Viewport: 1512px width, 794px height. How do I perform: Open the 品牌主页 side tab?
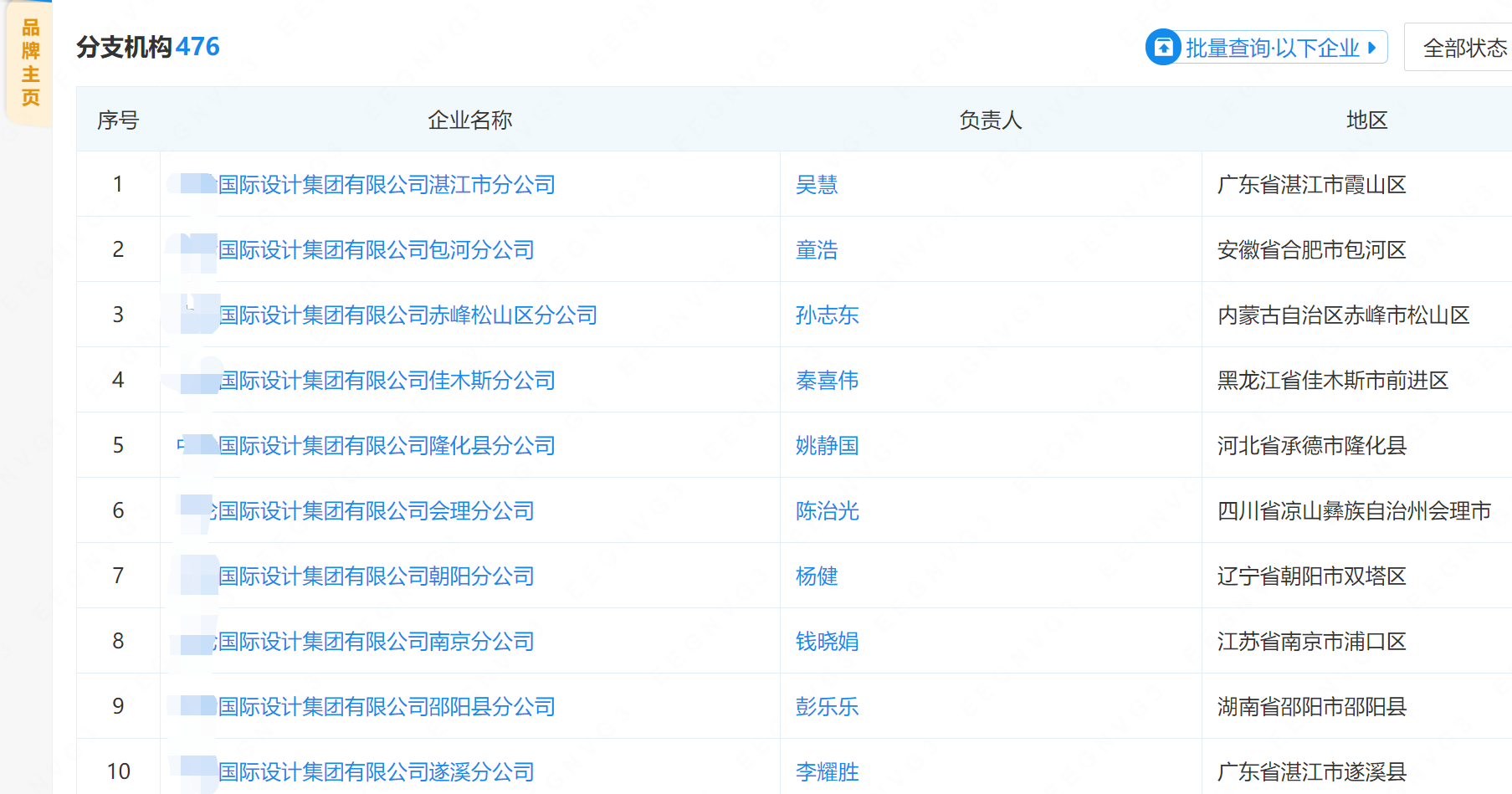point(30,64)
